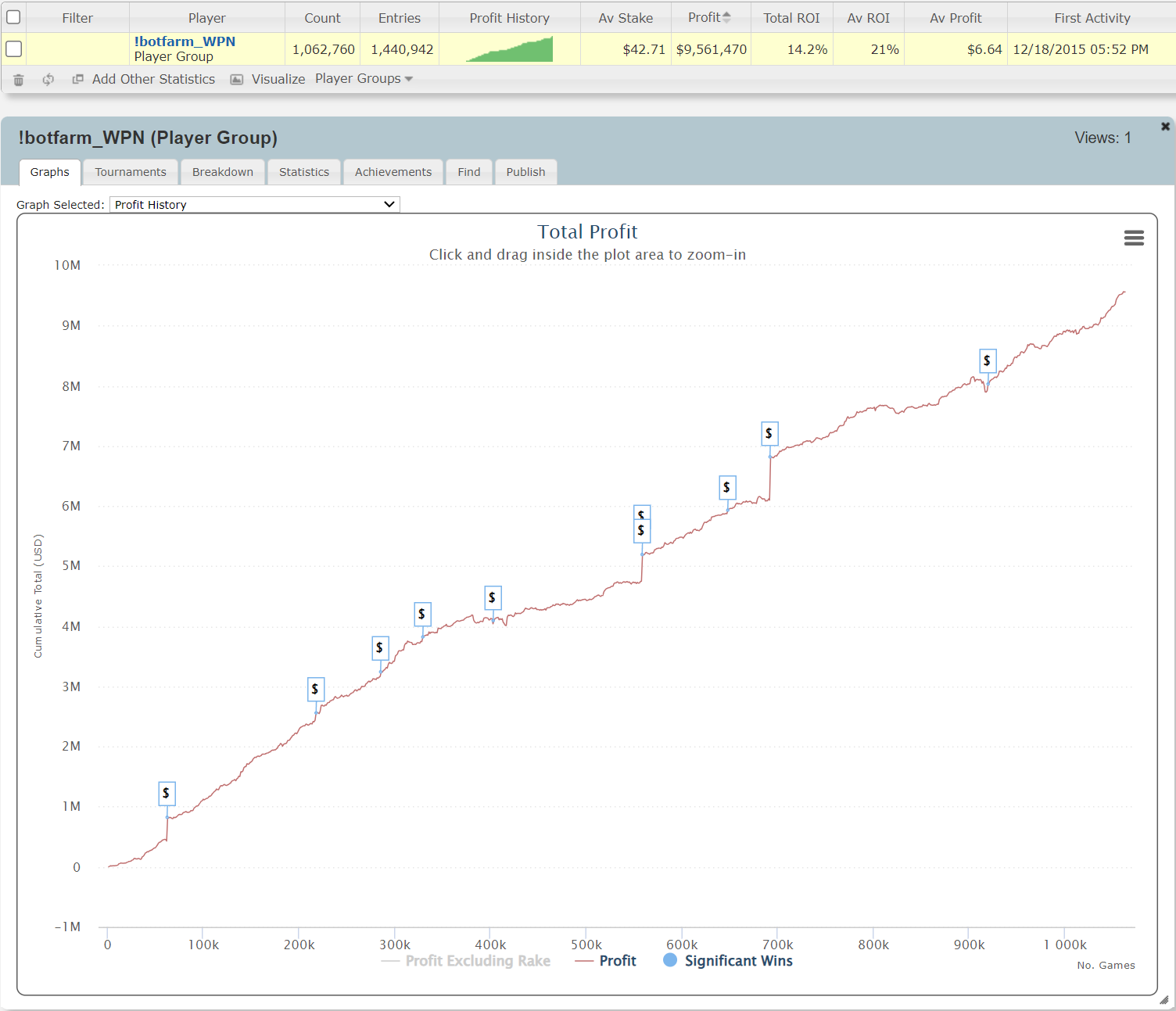Click dollar marker near 330k games
The image size is (1176, 1011).
pos(422,614)
